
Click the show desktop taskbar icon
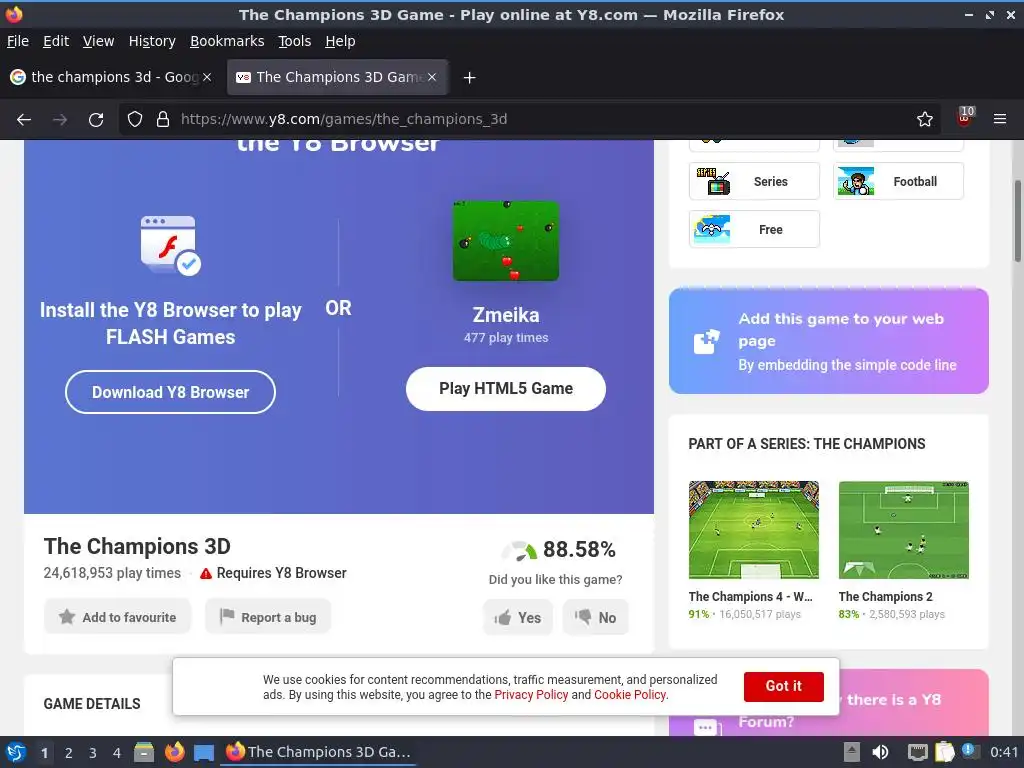(x=204, y=752)
